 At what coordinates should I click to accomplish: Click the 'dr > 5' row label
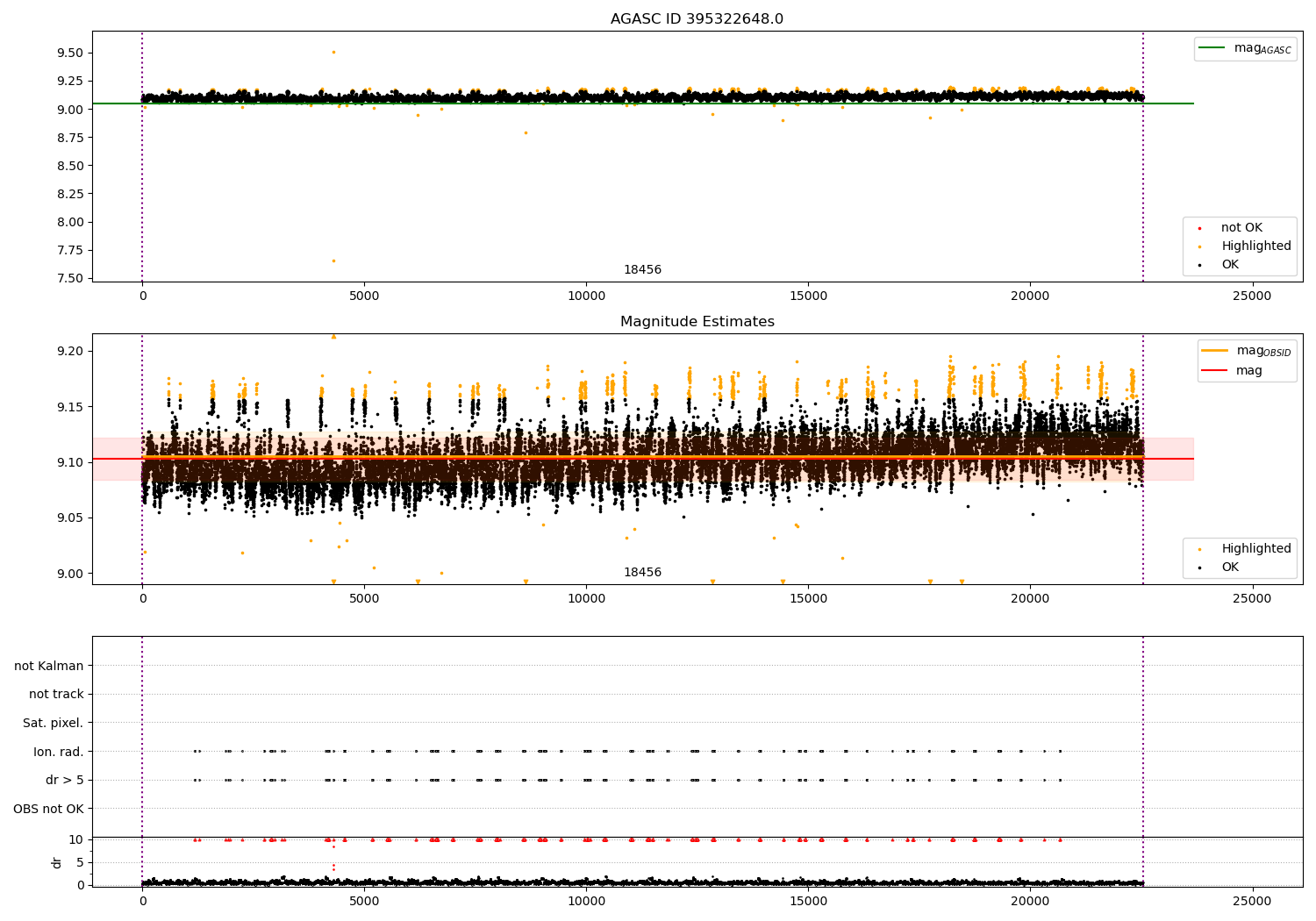tap(65, 780)
